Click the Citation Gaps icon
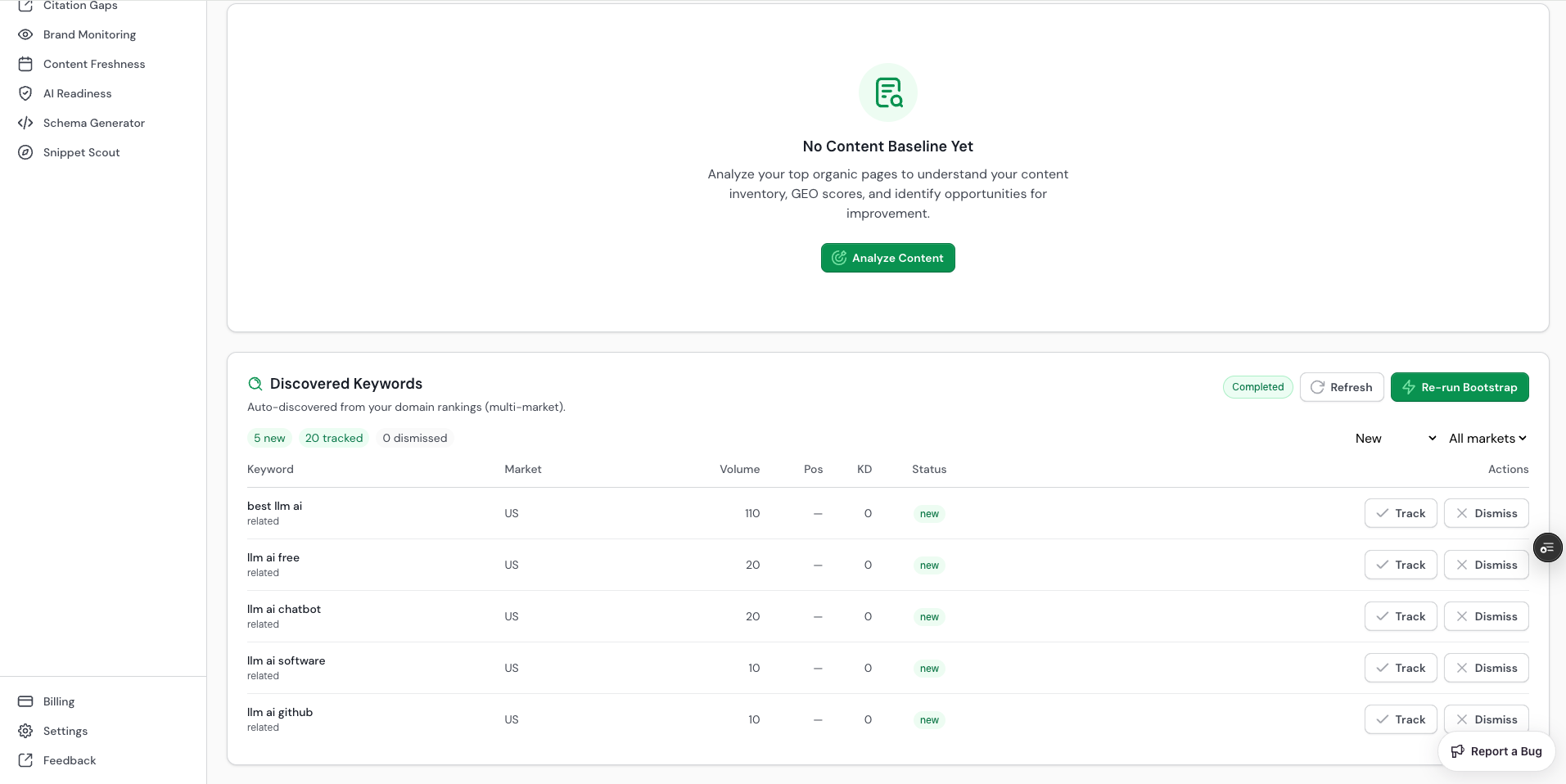The width and height of the screenshot is (1566, 784). [25, 5]
